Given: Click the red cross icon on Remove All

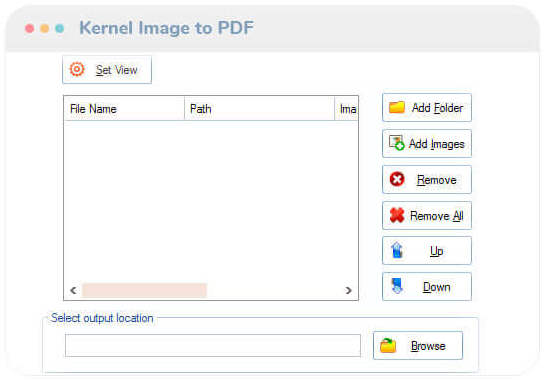Looking at the screenshot, I should 397,215.
